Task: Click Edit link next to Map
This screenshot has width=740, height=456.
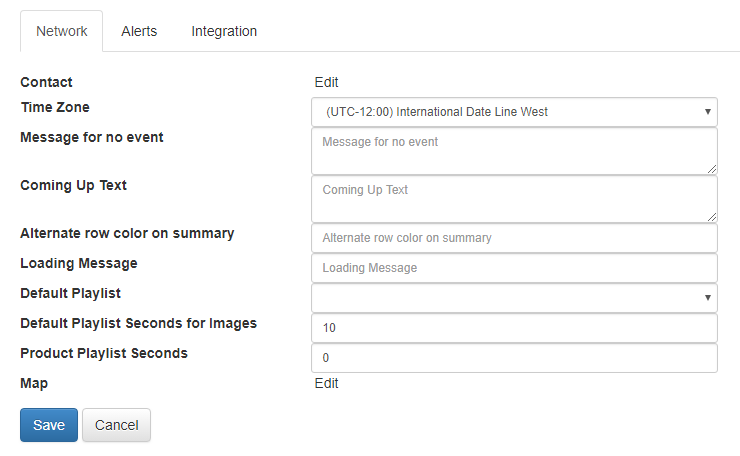Action: coord(326,383)
